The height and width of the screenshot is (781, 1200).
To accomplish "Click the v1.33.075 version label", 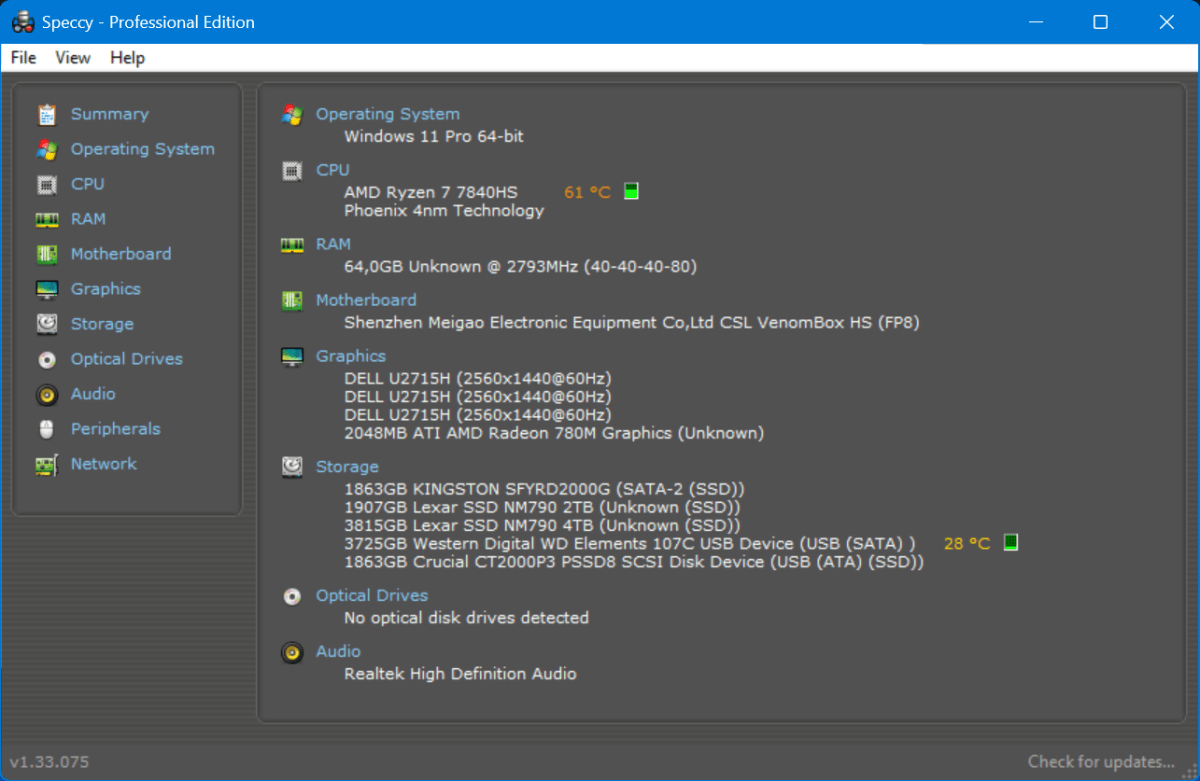I will point(49,762).
